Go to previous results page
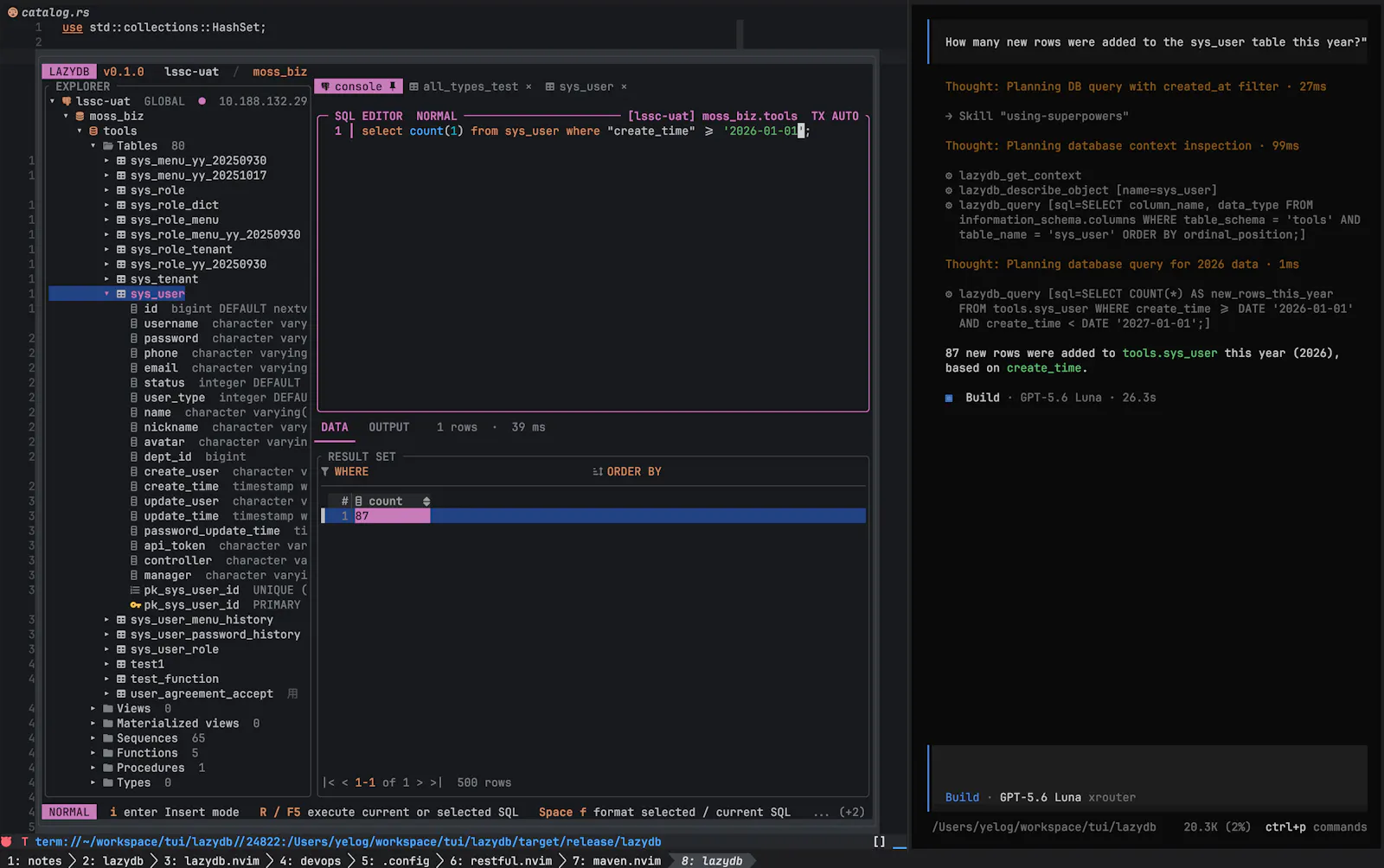1384x868 pixels. (345, 782)
